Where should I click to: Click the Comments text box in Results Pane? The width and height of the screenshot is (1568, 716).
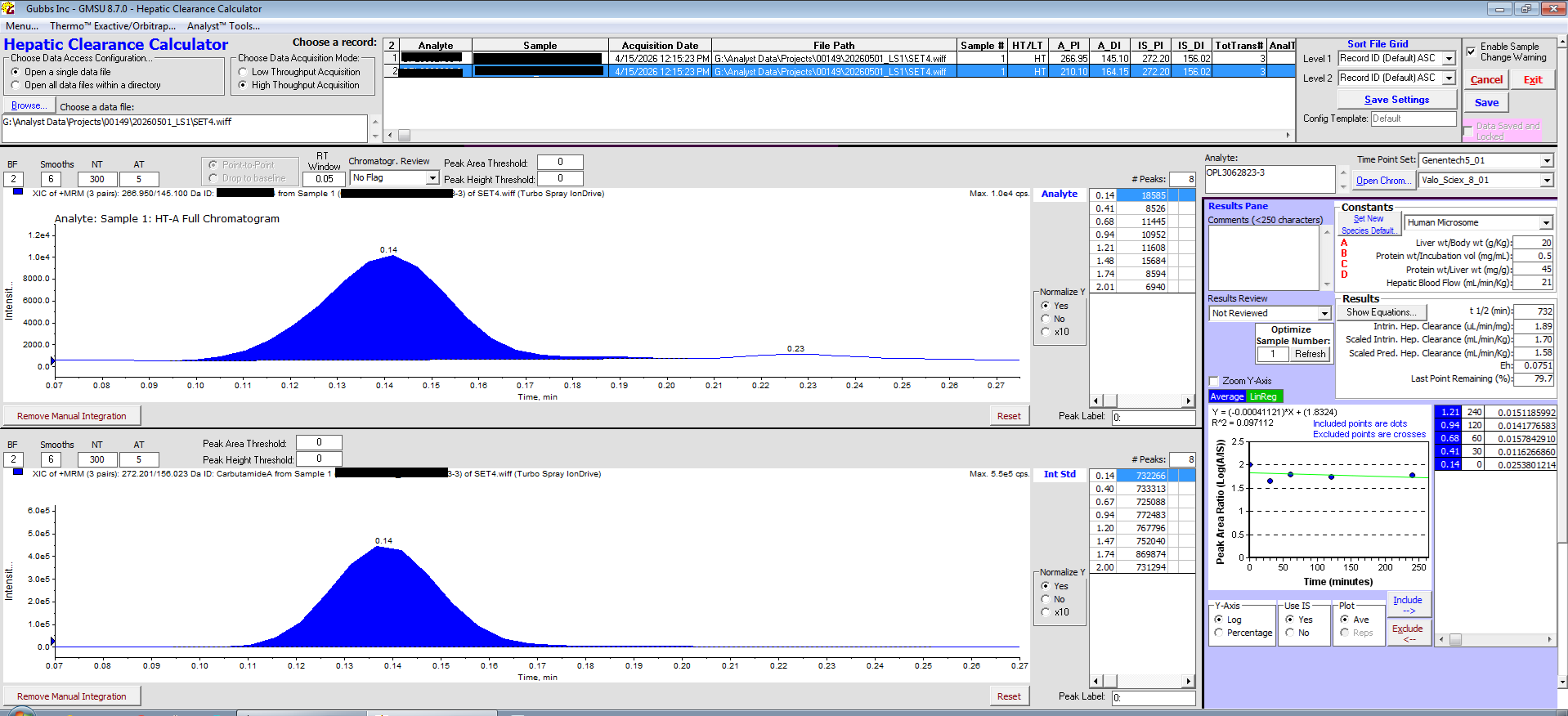pyautogui.click(x=1265, y=257)
